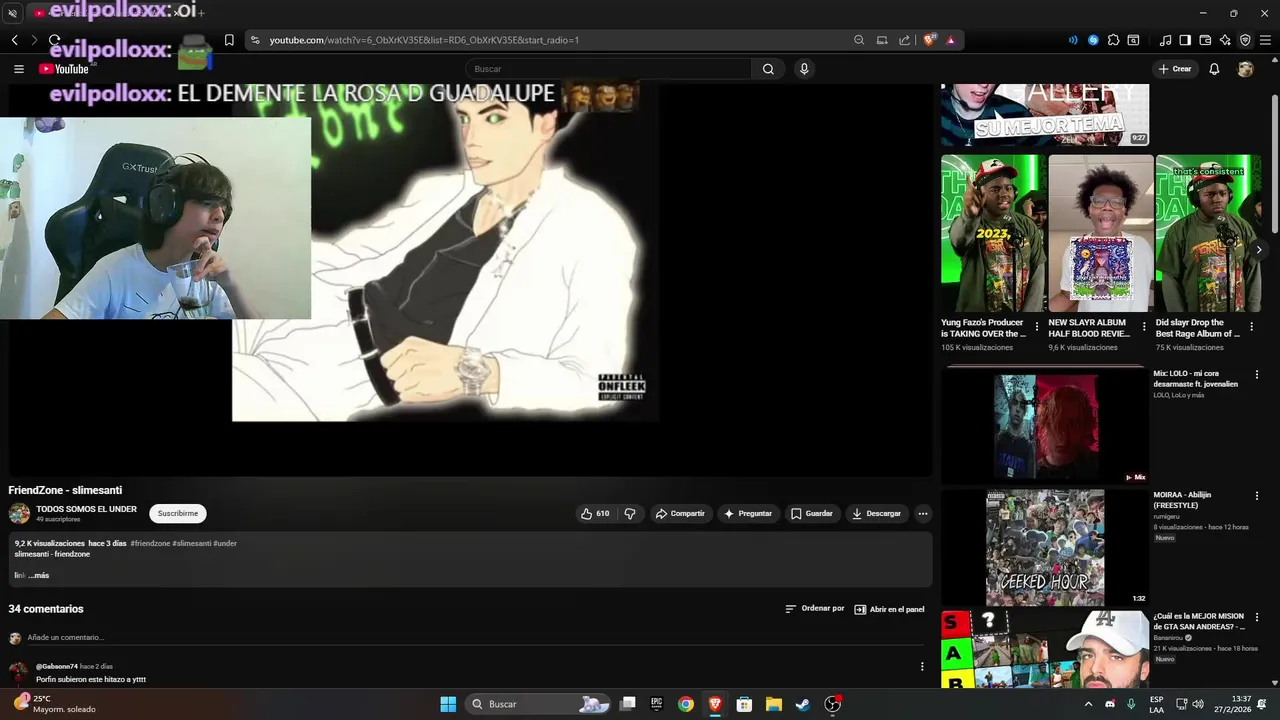Open the Brave Shields lion icon

[929, 40]
